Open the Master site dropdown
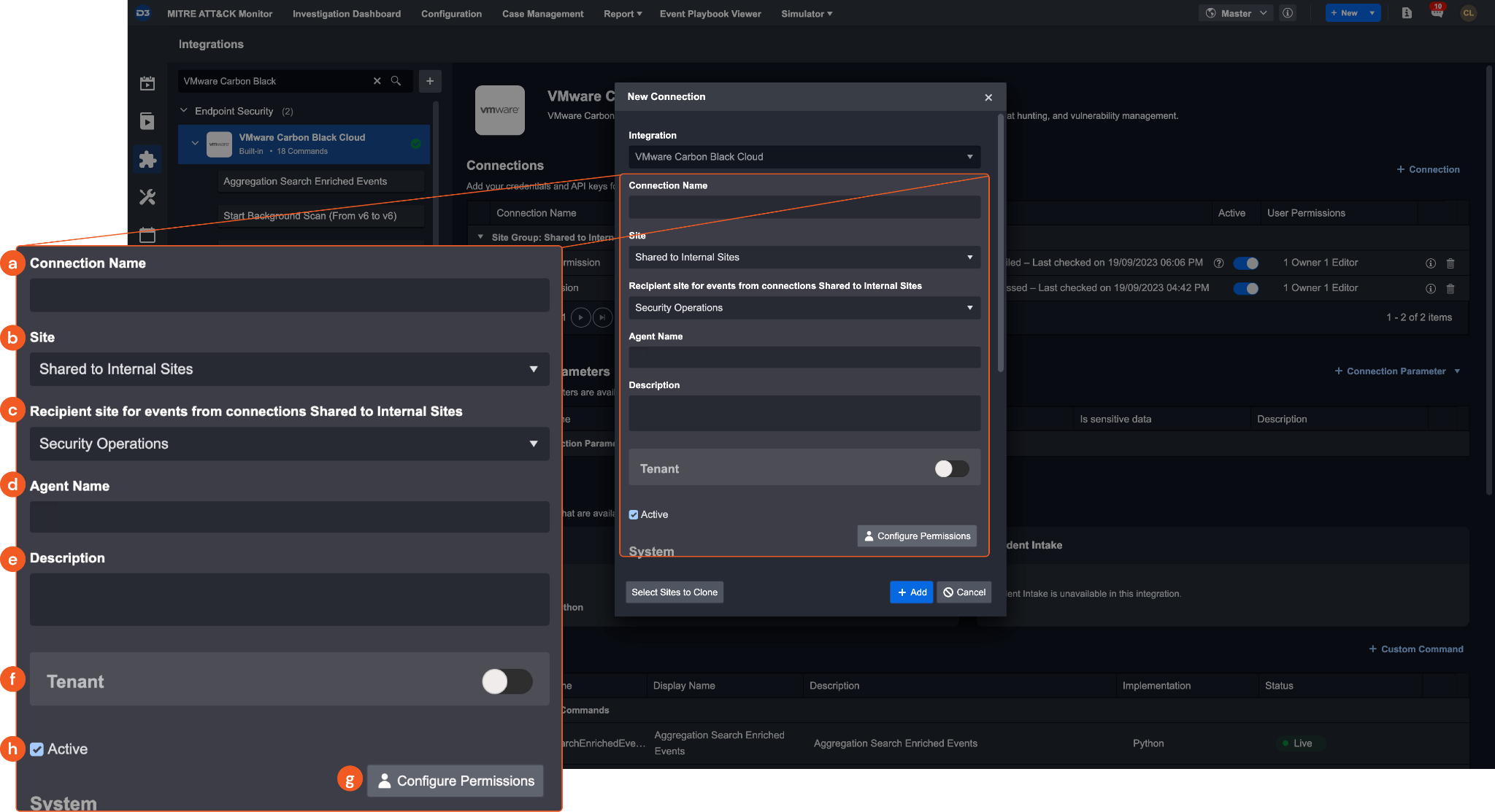 click(x=1236, y=13)
